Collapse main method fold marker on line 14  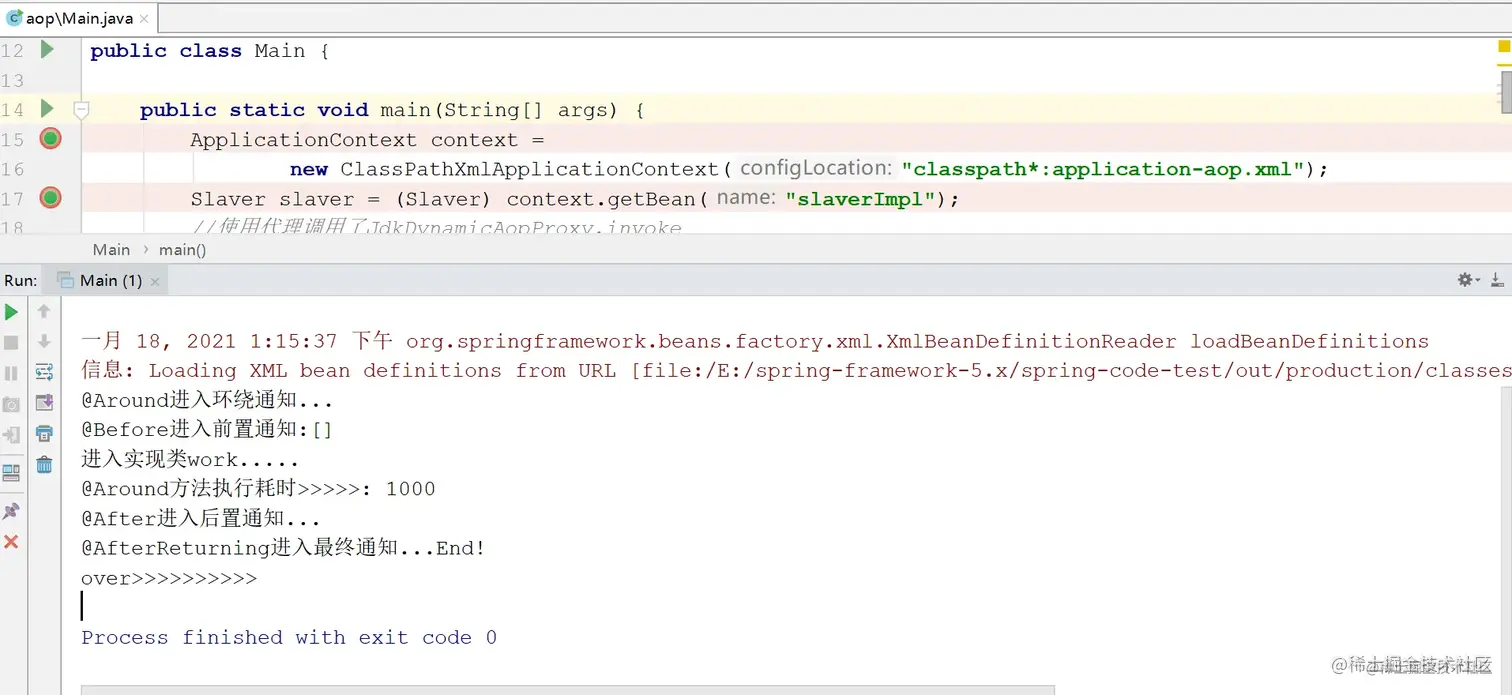tap(82, 110)
